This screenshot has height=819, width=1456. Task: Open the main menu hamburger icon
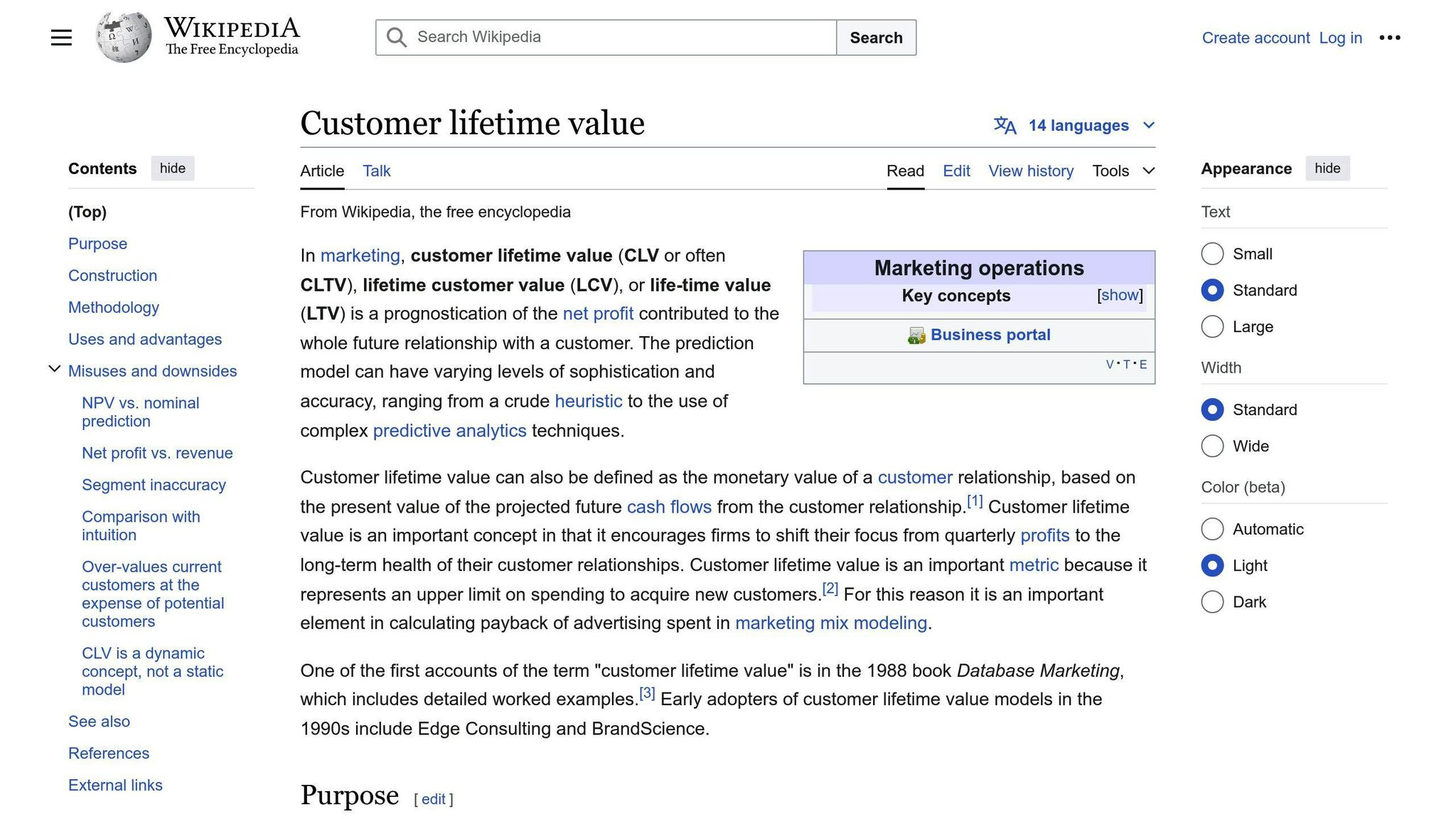tap(61, 37)
